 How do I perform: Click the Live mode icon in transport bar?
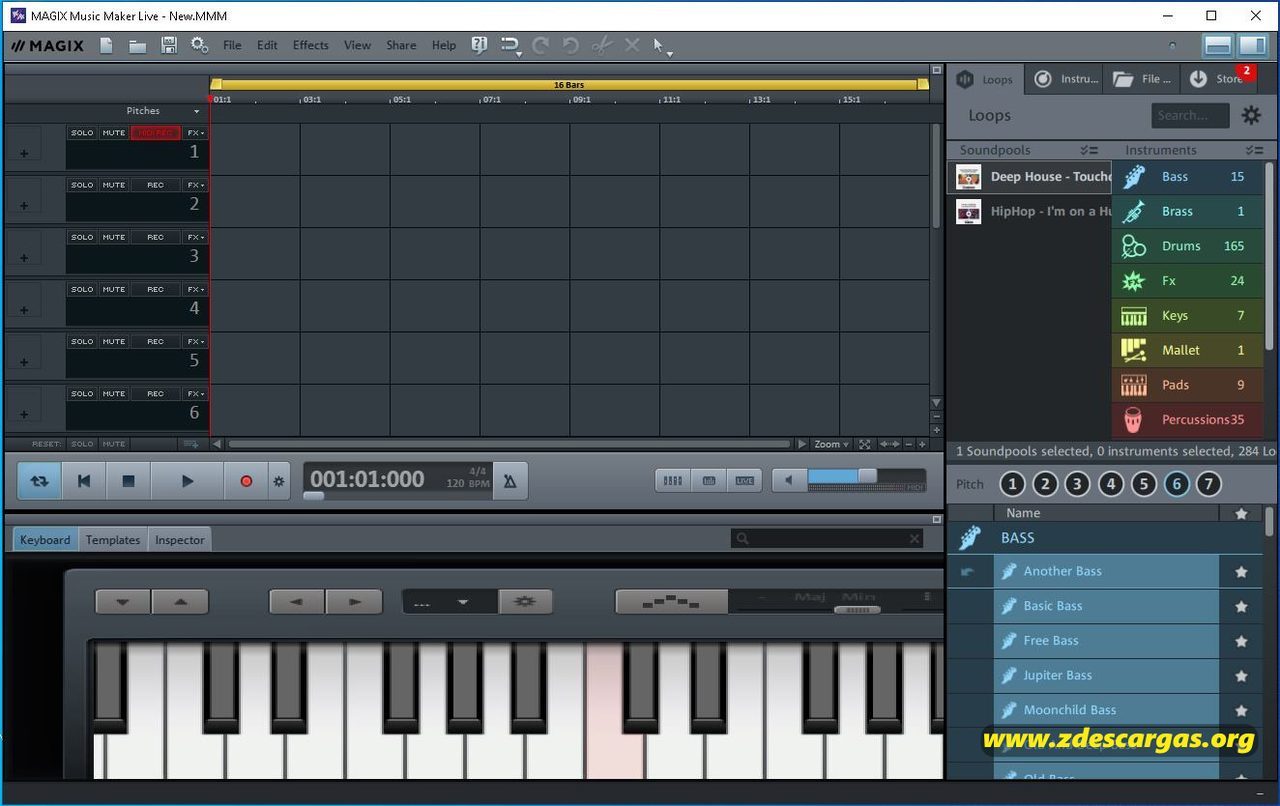coord(745,481)
